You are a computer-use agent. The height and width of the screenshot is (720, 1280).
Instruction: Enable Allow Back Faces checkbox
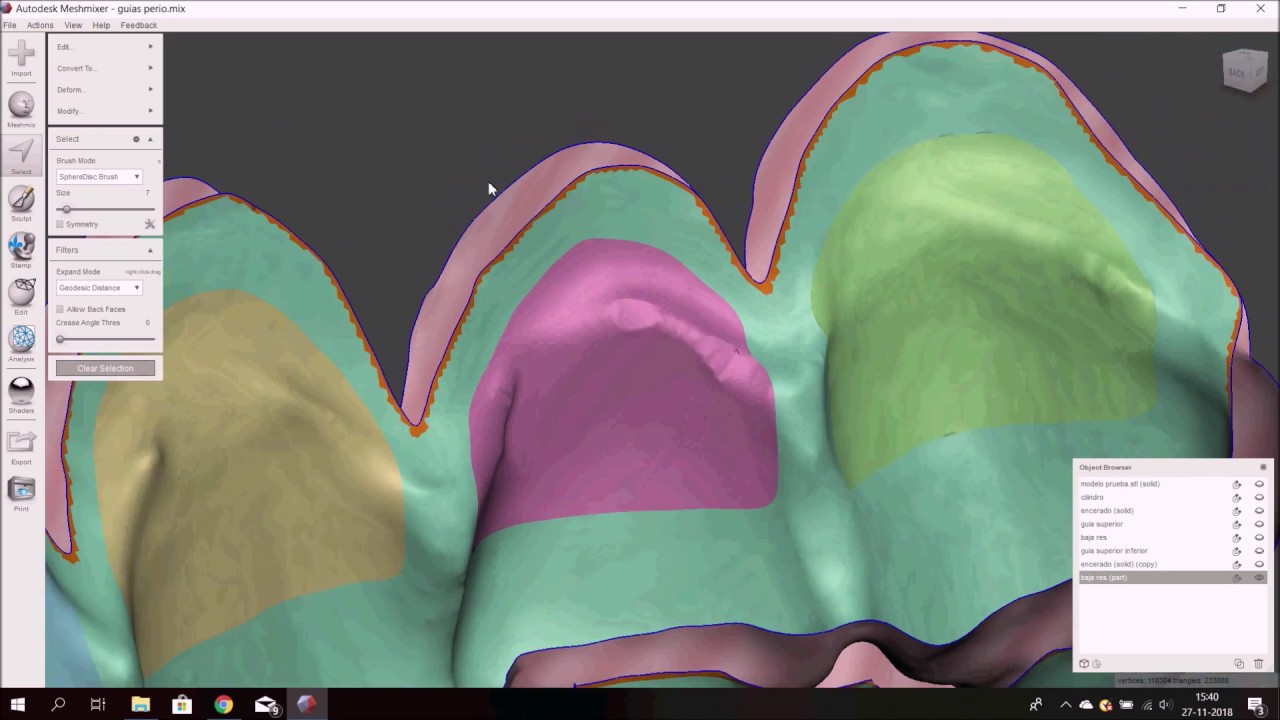point(60,309)
